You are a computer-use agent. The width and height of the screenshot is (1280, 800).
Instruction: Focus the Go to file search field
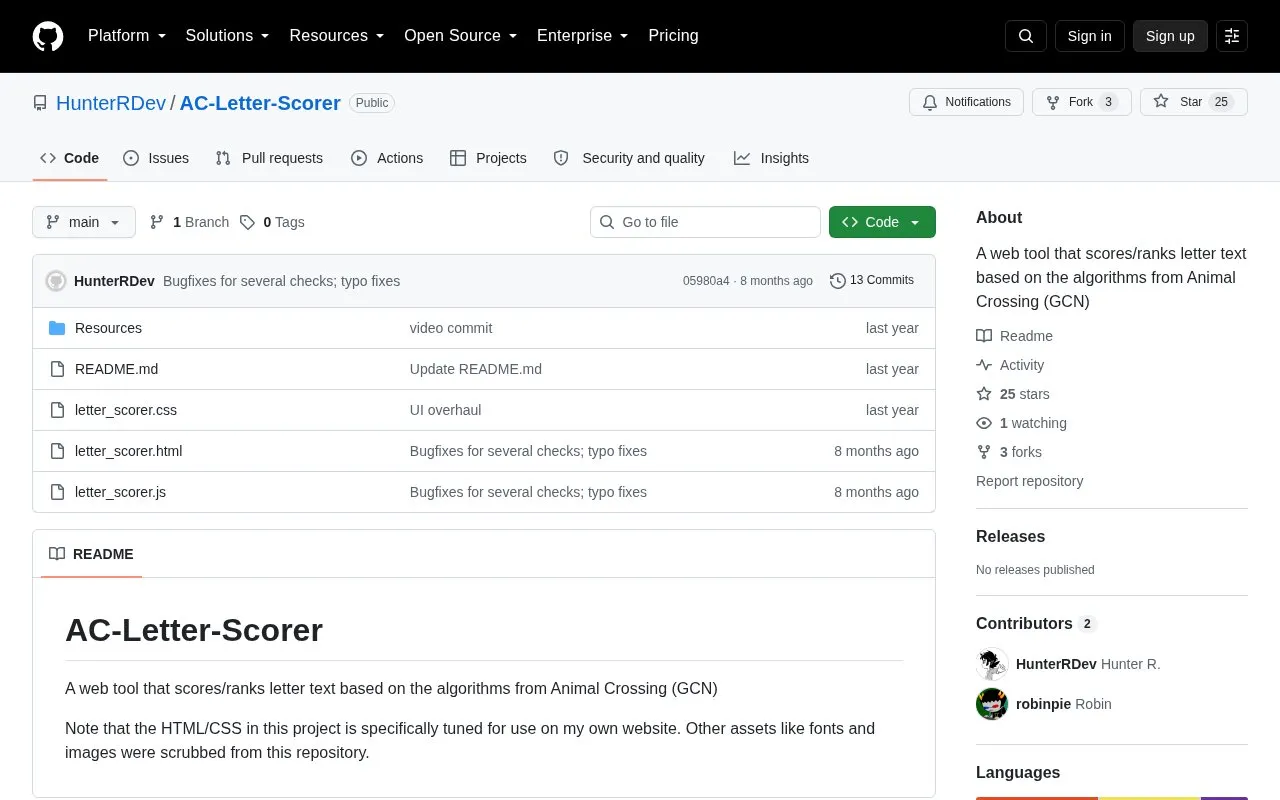click(x=705, y=222)
